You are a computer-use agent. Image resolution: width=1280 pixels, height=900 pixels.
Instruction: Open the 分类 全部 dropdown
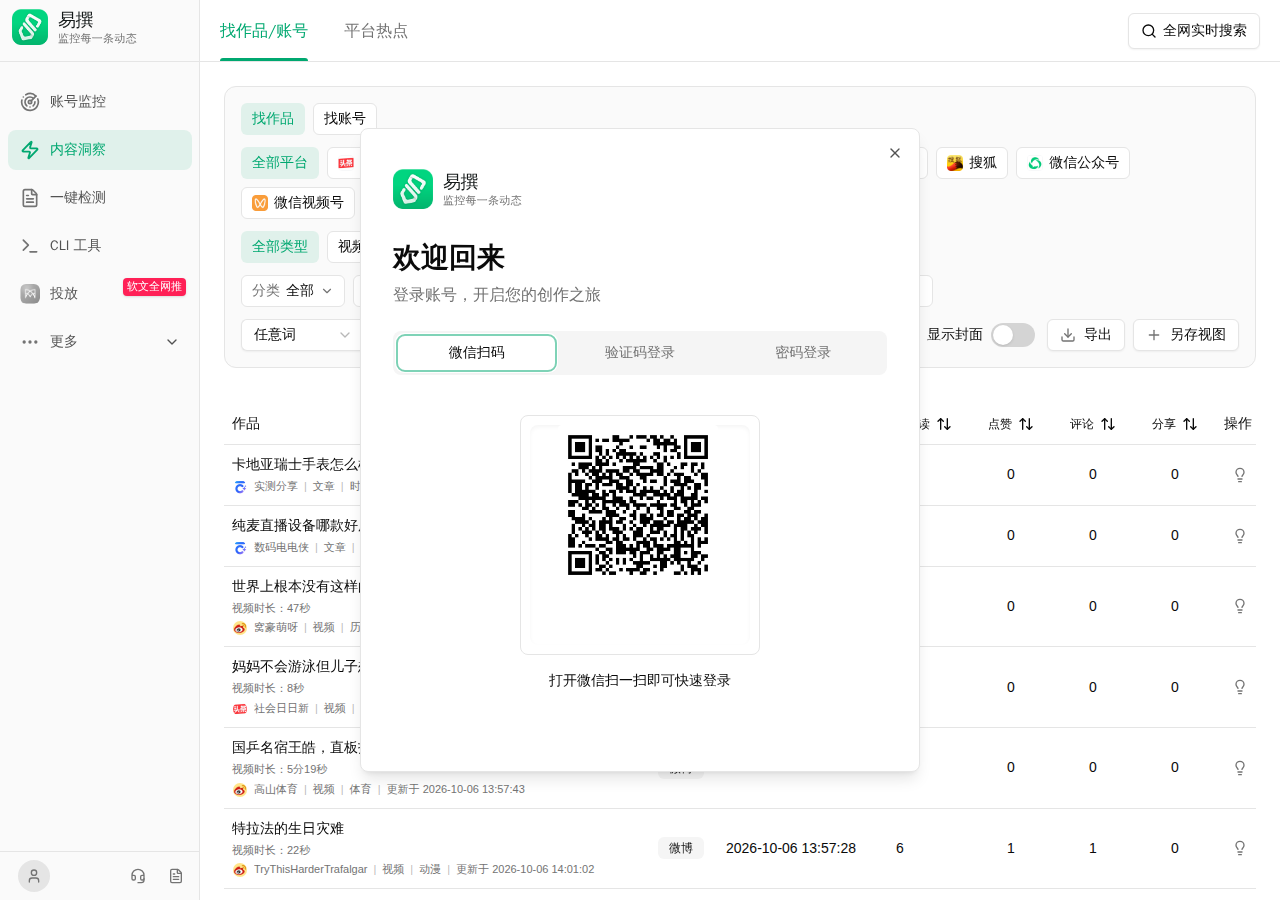click(293, 291)
